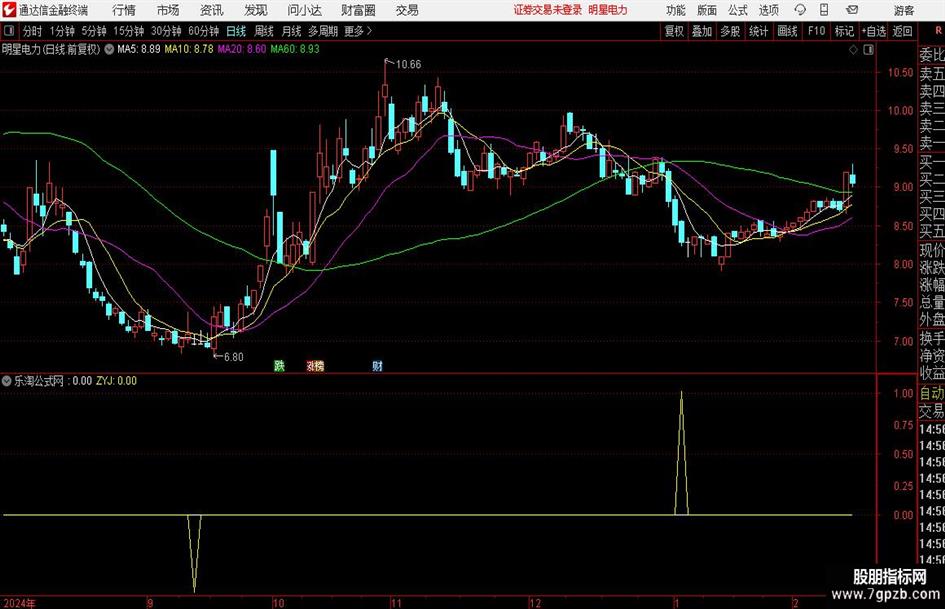Click the 明星电力 stock name in title bar

pyautogui.click(x=608, y=10)
